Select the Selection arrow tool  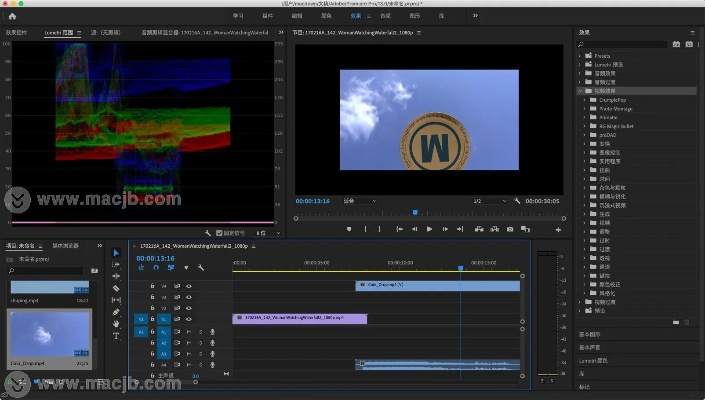click(x=116, y=253)
